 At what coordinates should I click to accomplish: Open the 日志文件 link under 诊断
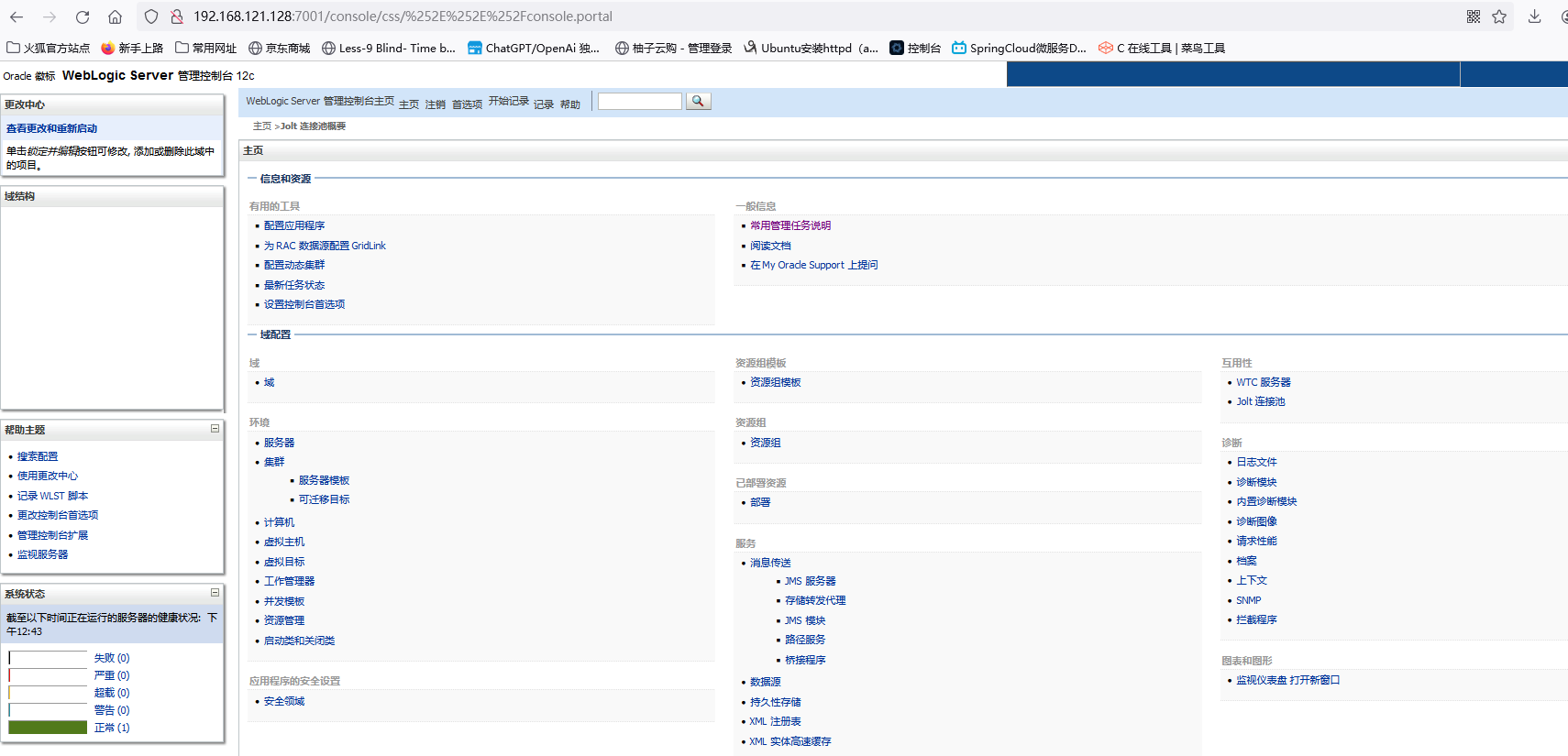[x=1256, y=462]
